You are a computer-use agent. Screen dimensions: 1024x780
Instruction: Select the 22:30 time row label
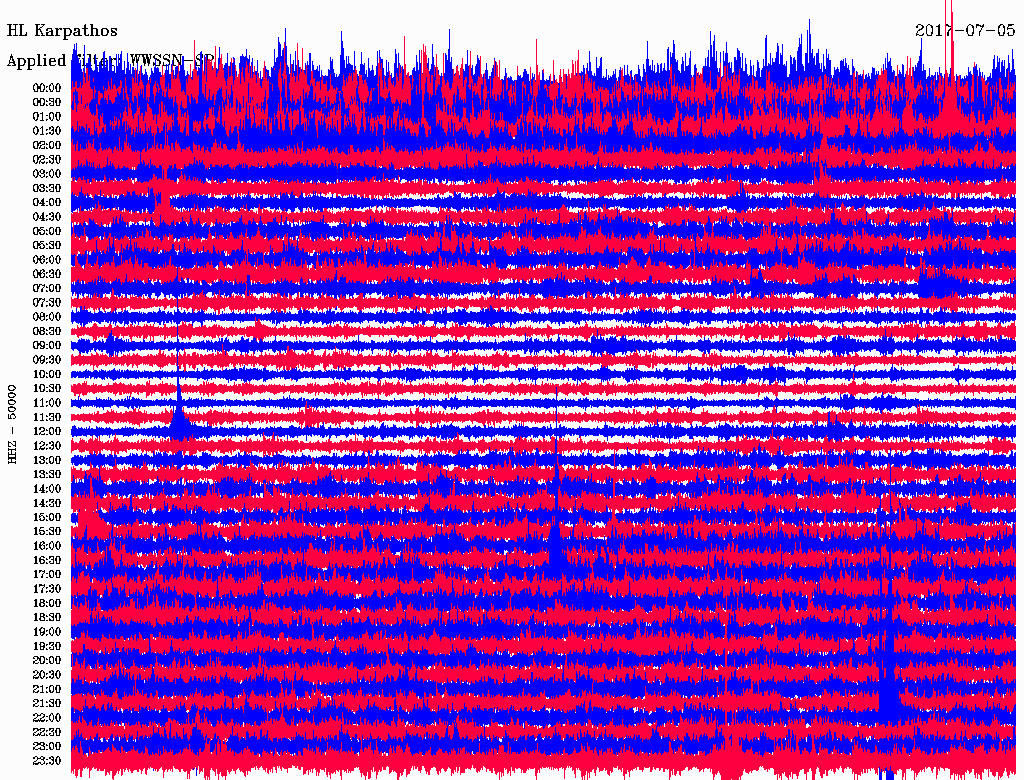coord(47,732)
